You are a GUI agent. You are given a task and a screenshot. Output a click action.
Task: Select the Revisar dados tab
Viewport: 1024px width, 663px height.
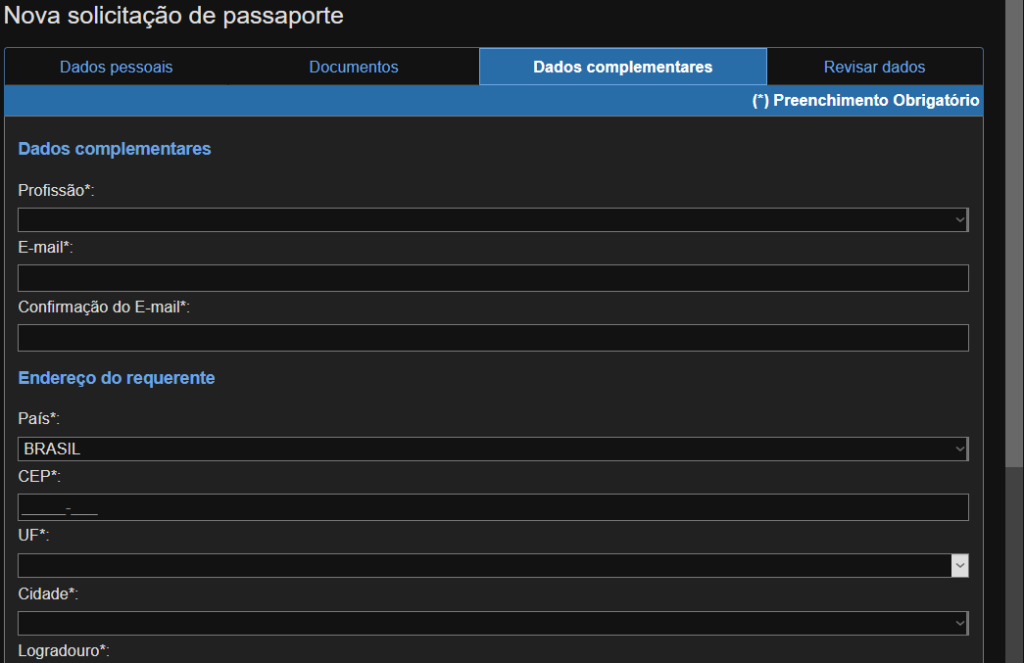tap(874, 66)
